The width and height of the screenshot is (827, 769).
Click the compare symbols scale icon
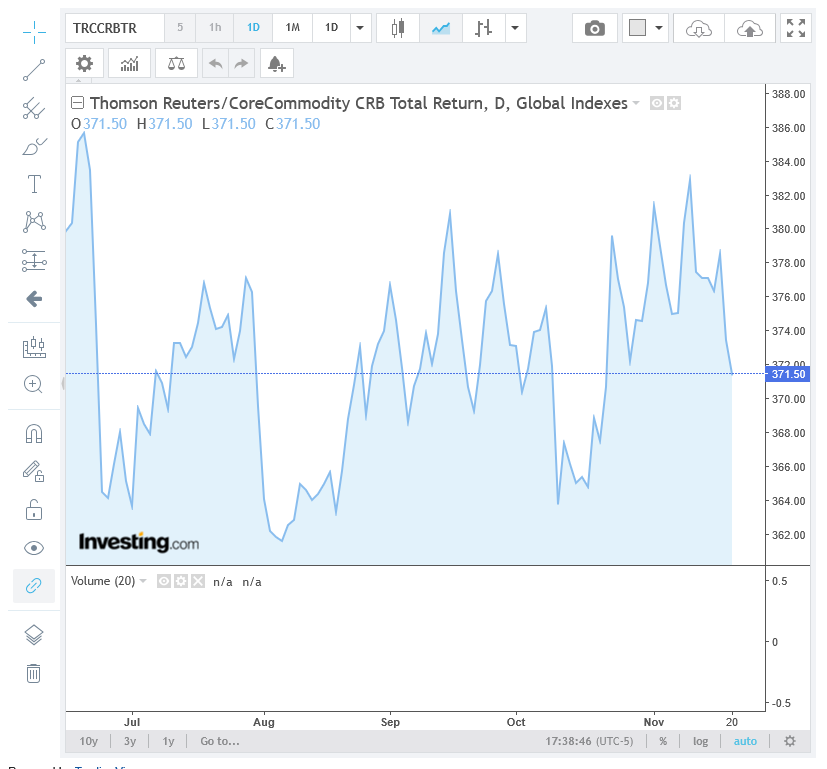(x=177, y=64)
